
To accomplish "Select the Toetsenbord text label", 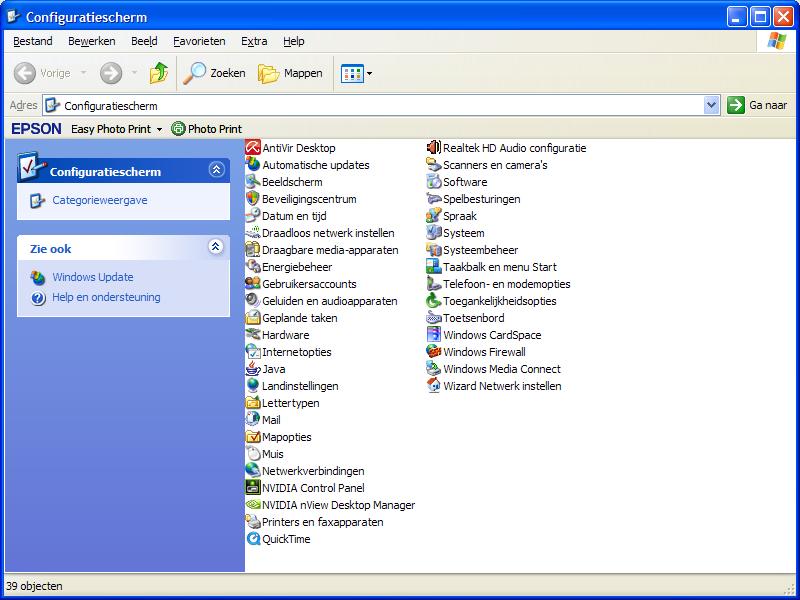I will (473, 318).
